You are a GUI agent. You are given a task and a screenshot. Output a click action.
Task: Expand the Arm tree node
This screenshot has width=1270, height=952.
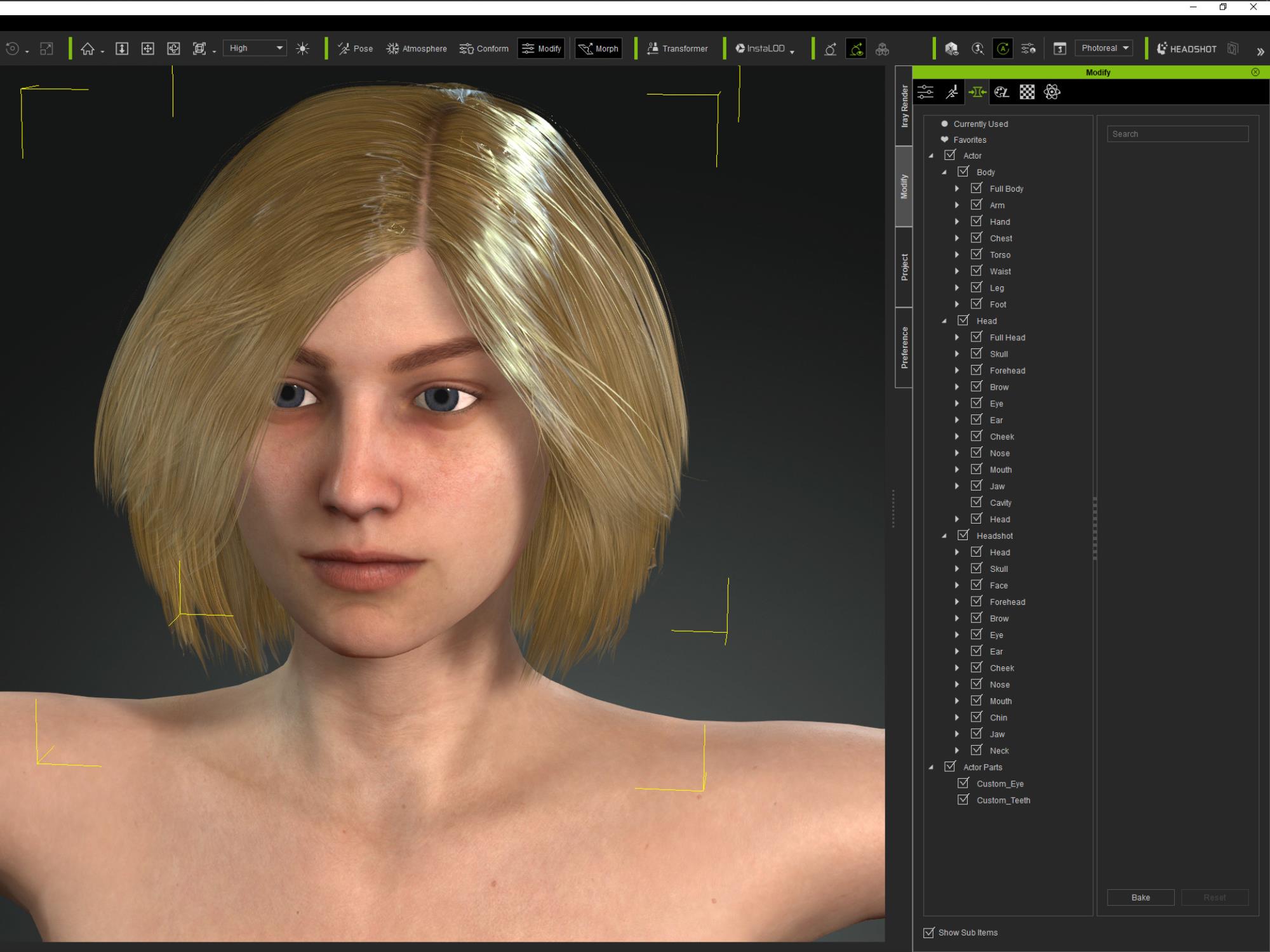(957, 205)
